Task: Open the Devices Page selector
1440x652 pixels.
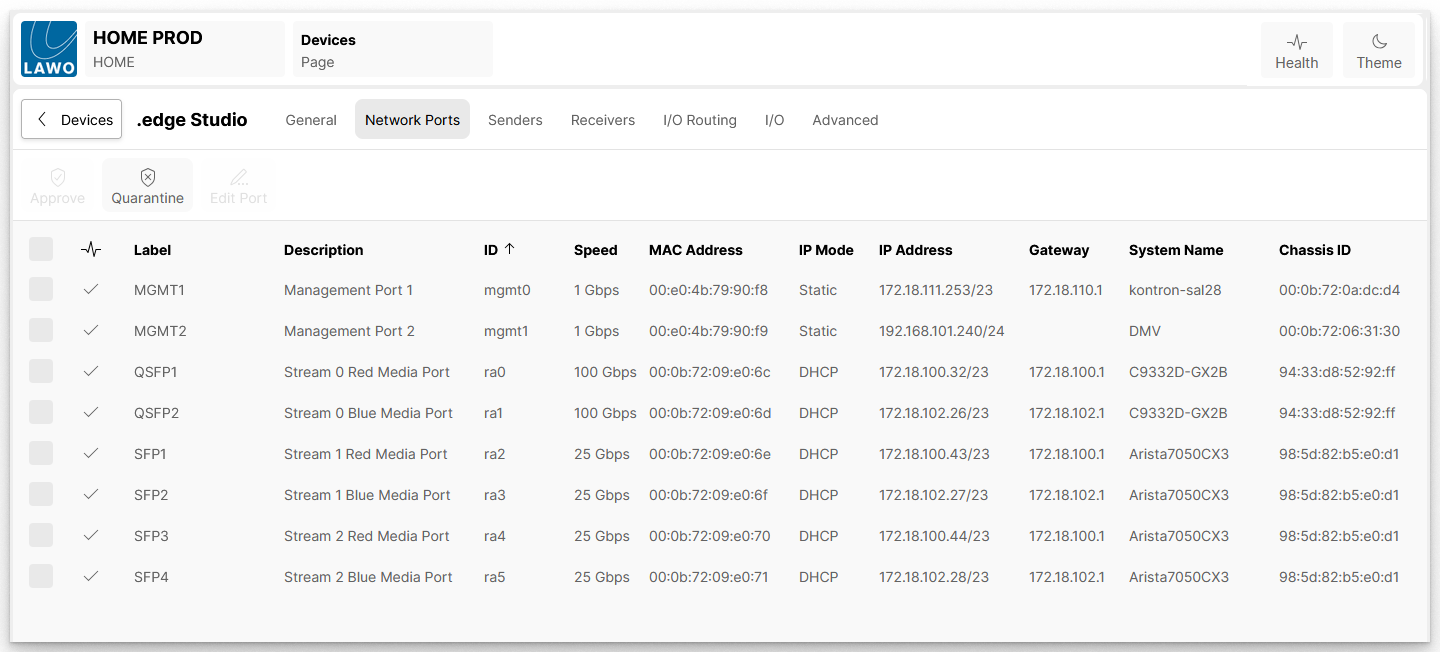Action: 392,49
